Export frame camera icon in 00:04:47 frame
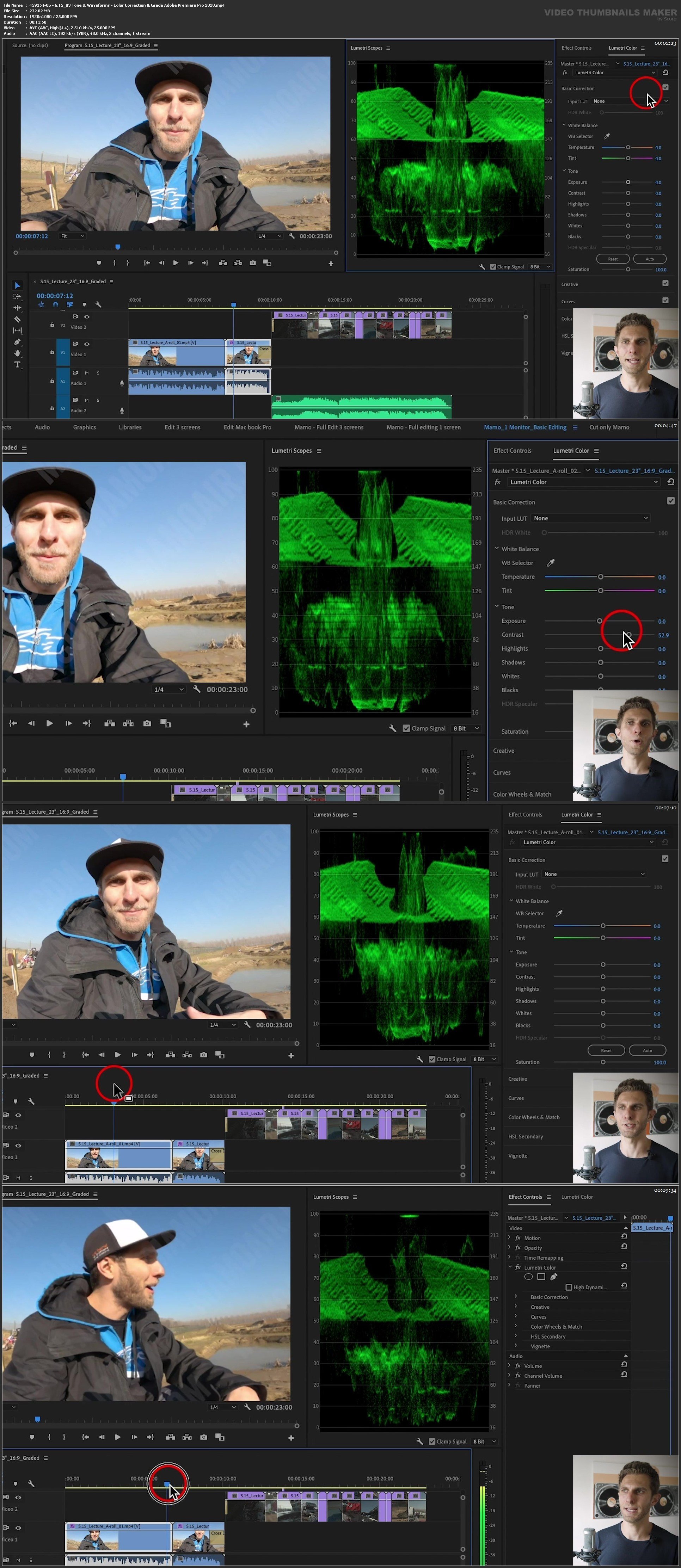Screen dimensions: 681x1568 (147, 723)
